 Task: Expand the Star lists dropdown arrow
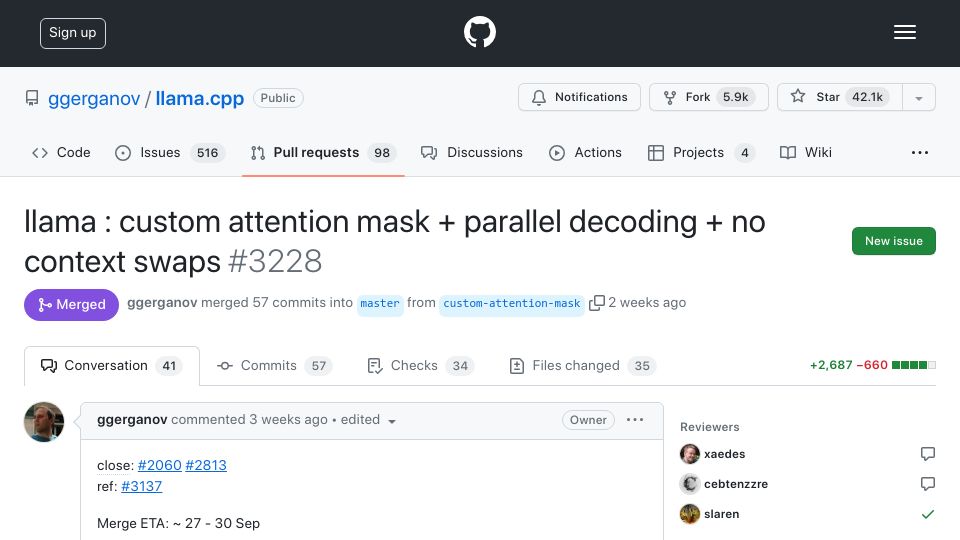919,98
